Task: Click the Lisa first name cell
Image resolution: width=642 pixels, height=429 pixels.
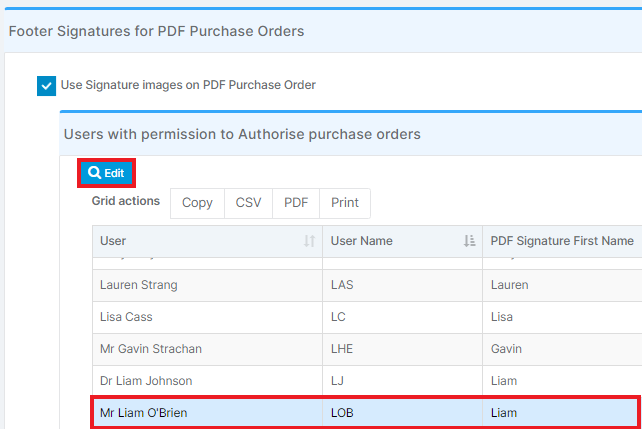Action: (562, 317)
